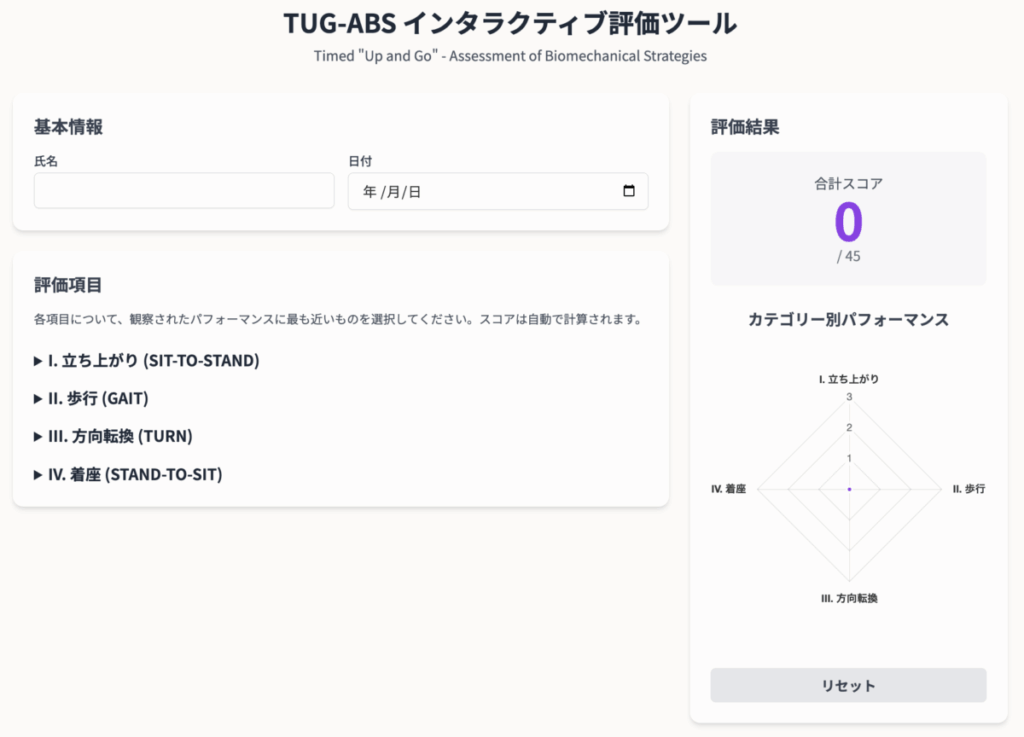
Task: Expand the IV. 着座 (STAND-TO-SIT) section
Action: pyautogui.click(x=128, y=474)
